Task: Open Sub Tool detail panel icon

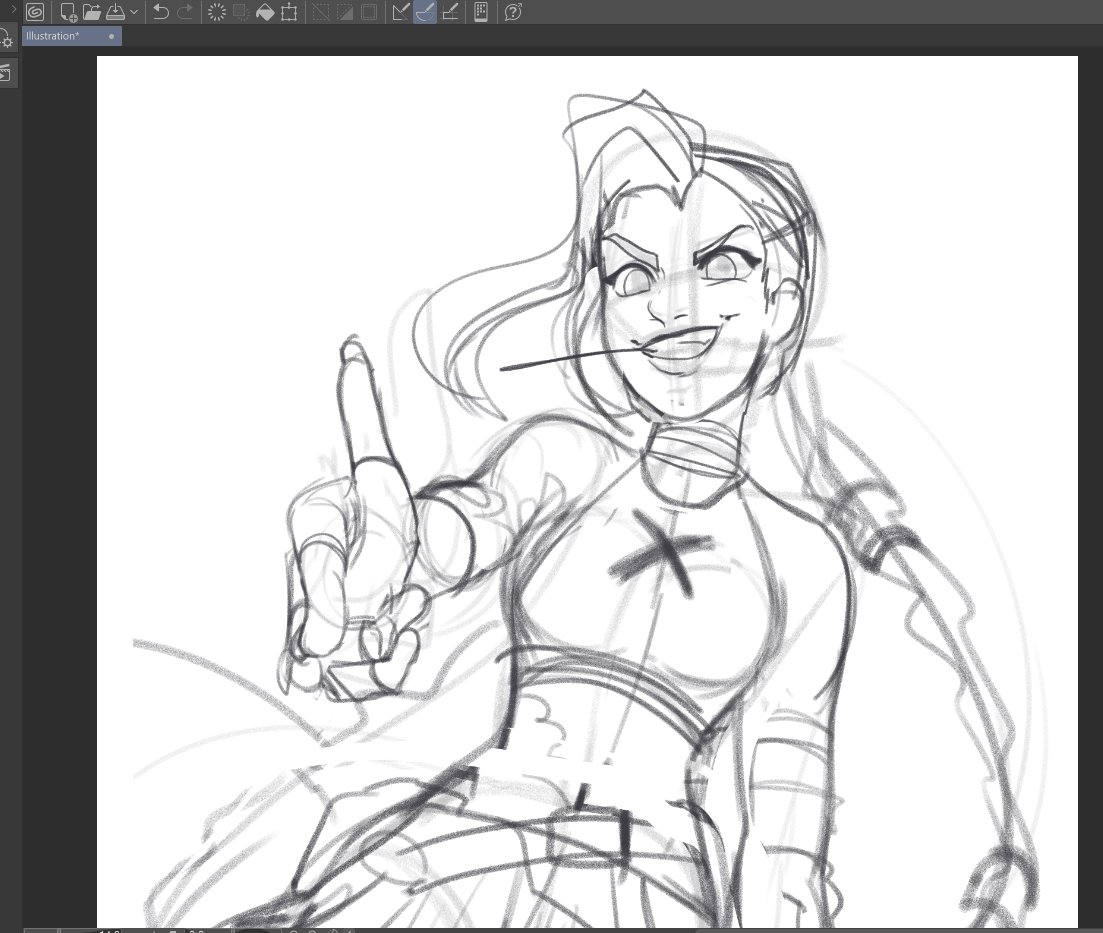Action: coord(6,39)
